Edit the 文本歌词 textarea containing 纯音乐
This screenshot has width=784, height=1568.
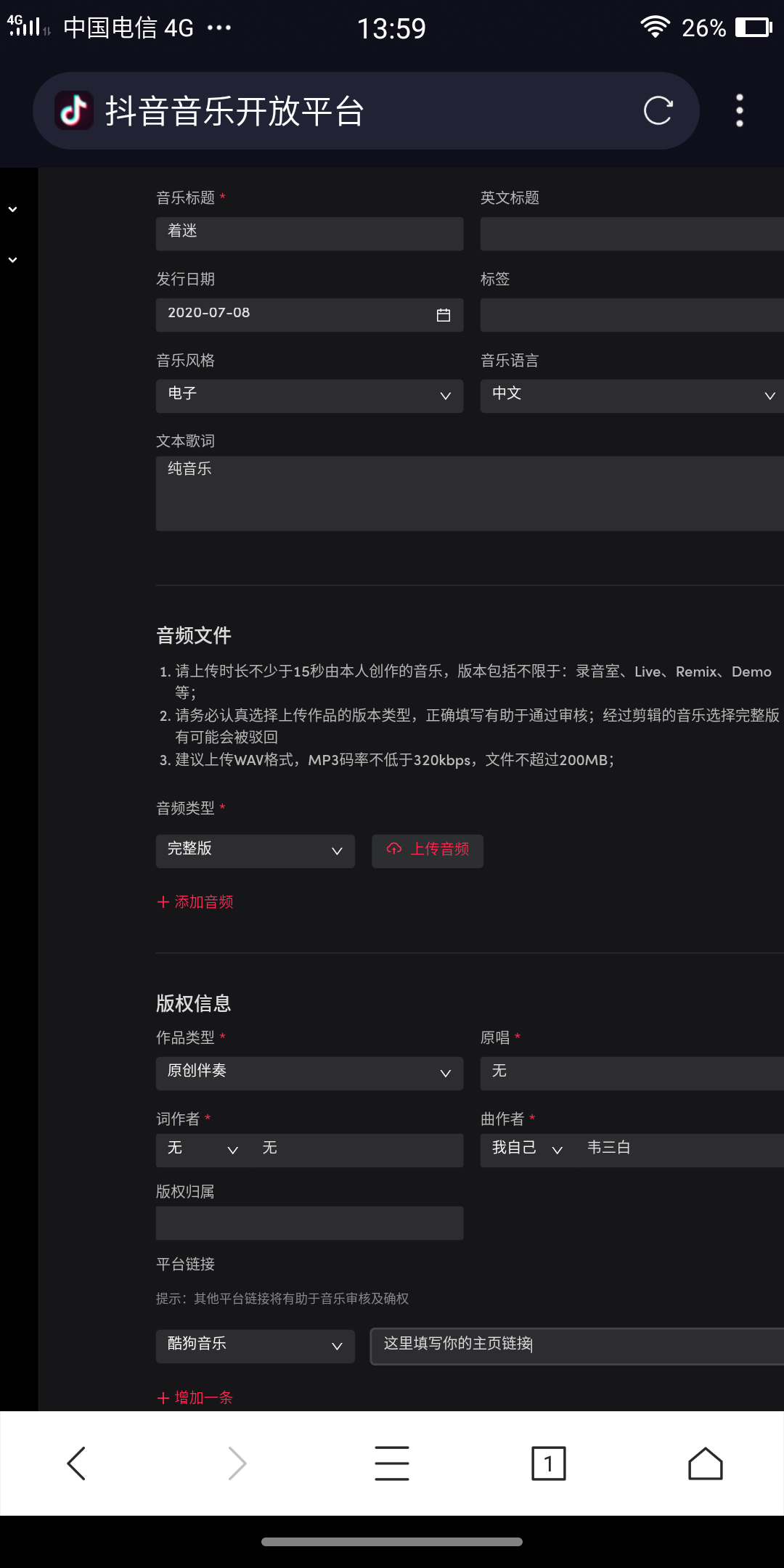(x=470, y=494)
